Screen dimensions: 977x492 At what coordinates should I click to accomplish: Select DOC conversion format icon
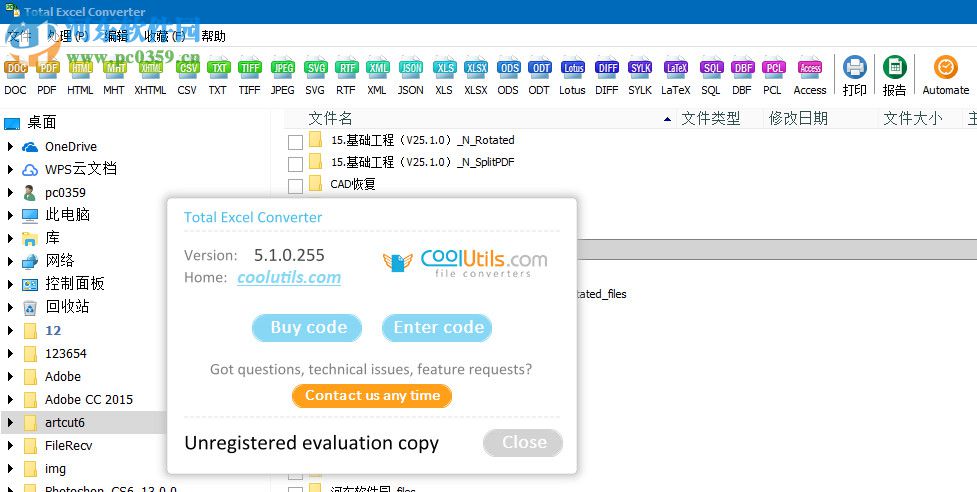[16, 69]
